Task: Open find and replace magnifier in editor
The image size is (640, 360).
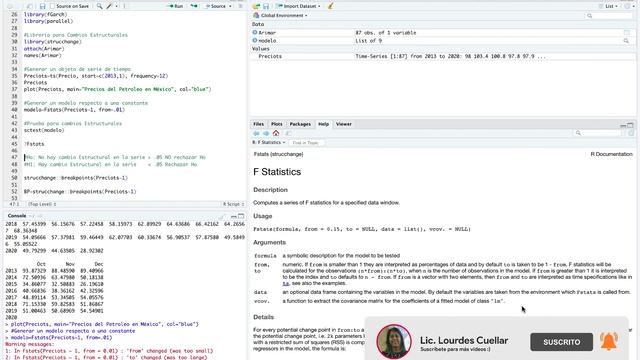Action: 100,6
